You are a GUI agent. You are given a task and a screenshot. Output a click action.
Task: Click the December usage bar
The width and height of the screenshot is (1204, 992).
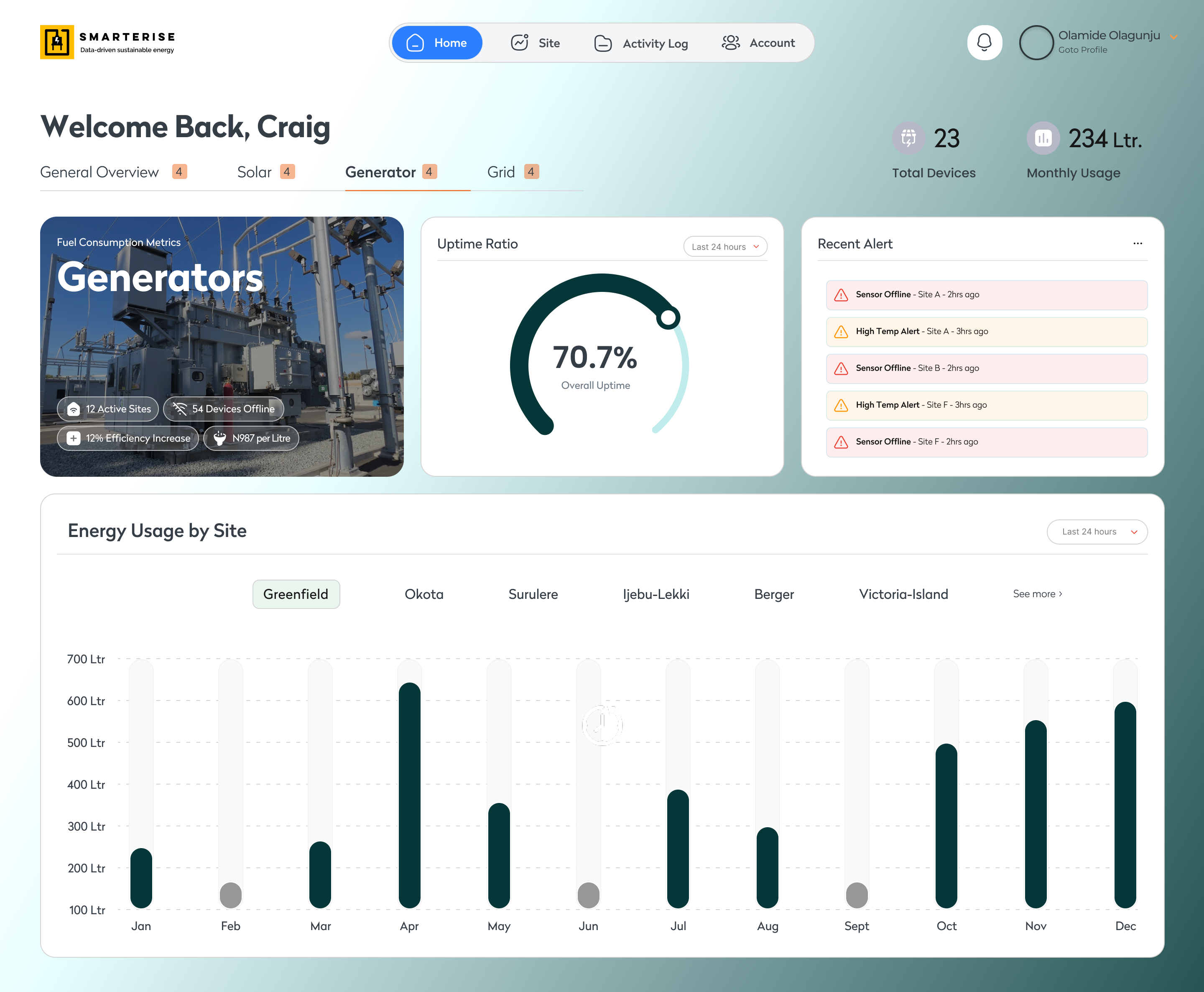click(1125, 805)
